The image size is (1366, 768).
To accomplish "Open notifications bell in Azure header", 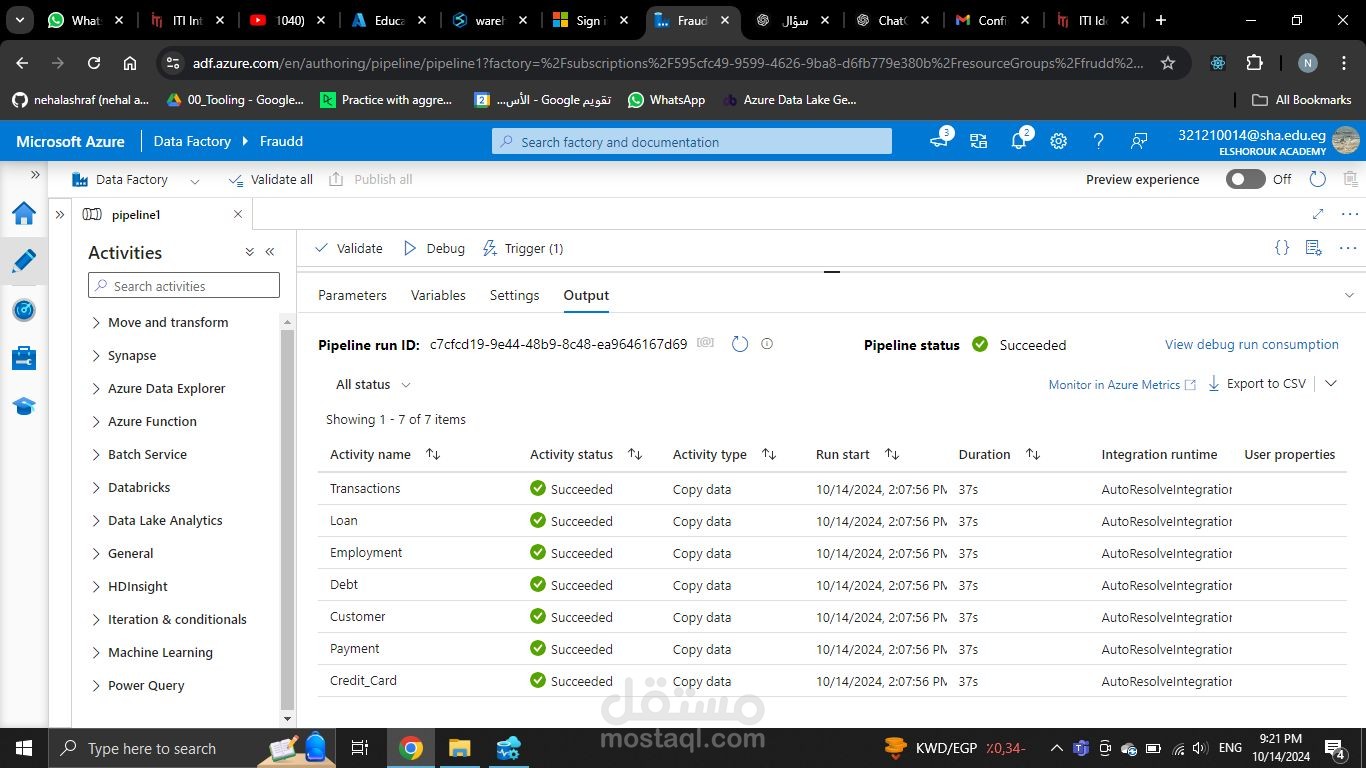I will pyautogui.click(x=1019, y=141).
